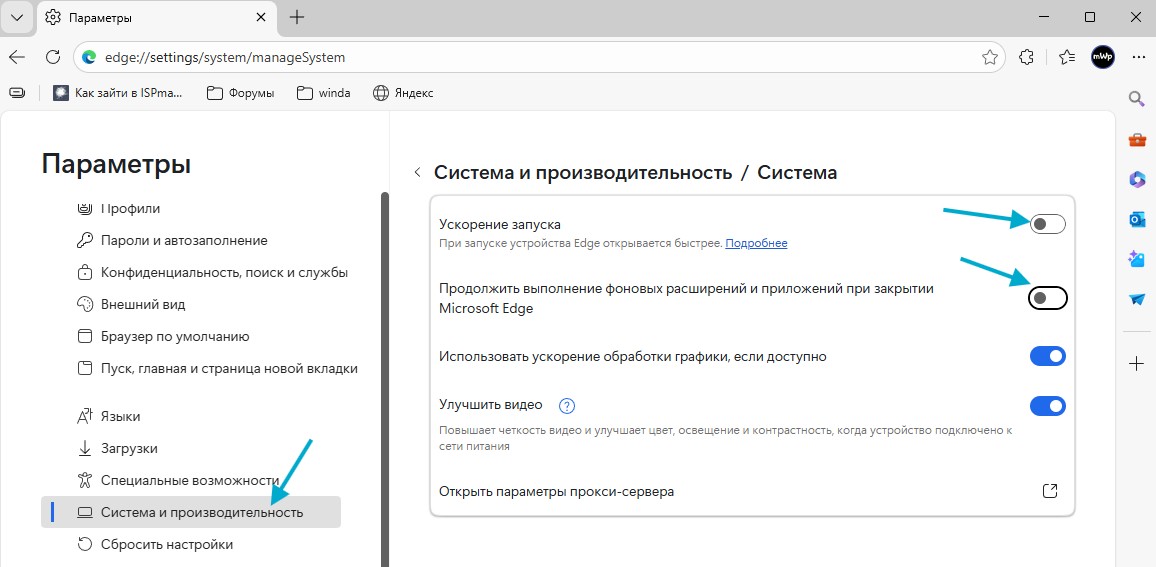The image size is (1156, 567).
Task: Select Система и производительность settings section
Action: click(x=191, y=512)
